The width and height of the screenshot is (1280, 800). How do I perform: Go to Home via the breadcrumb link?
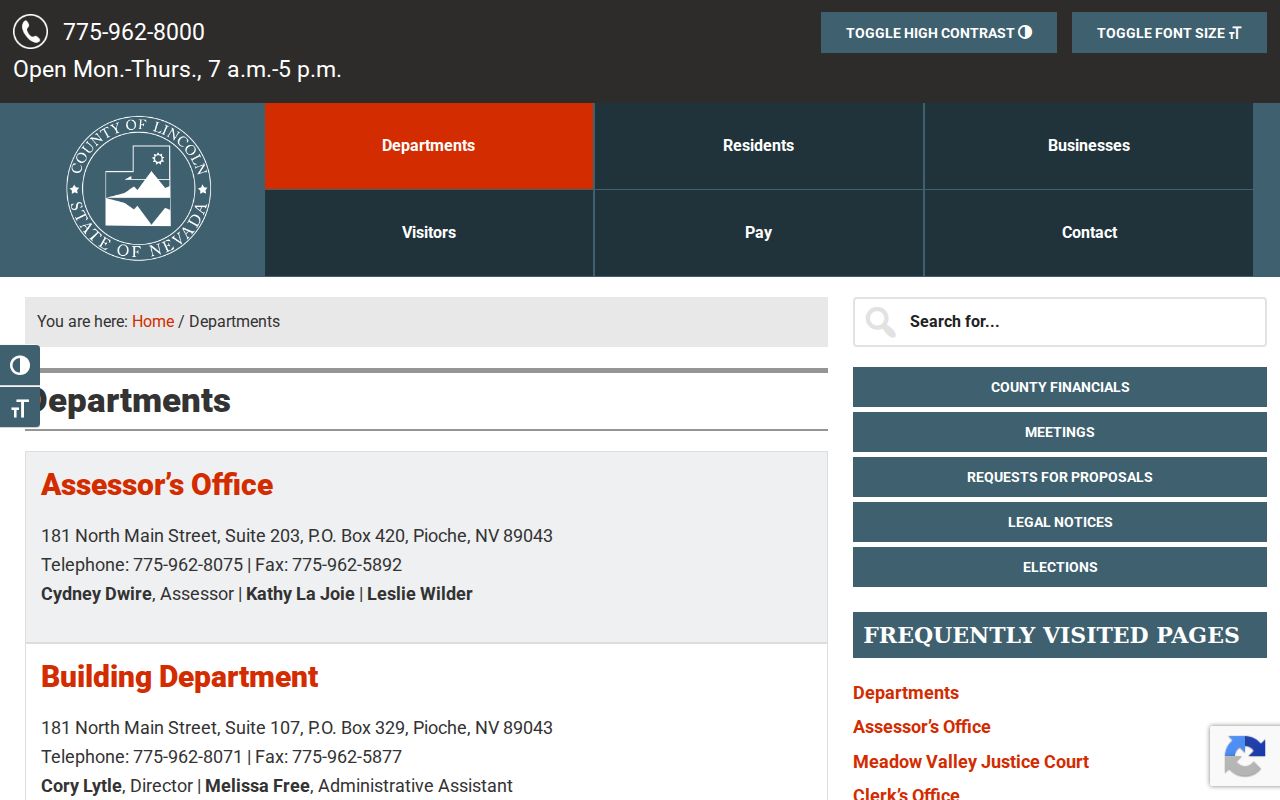tap(153, 322)
